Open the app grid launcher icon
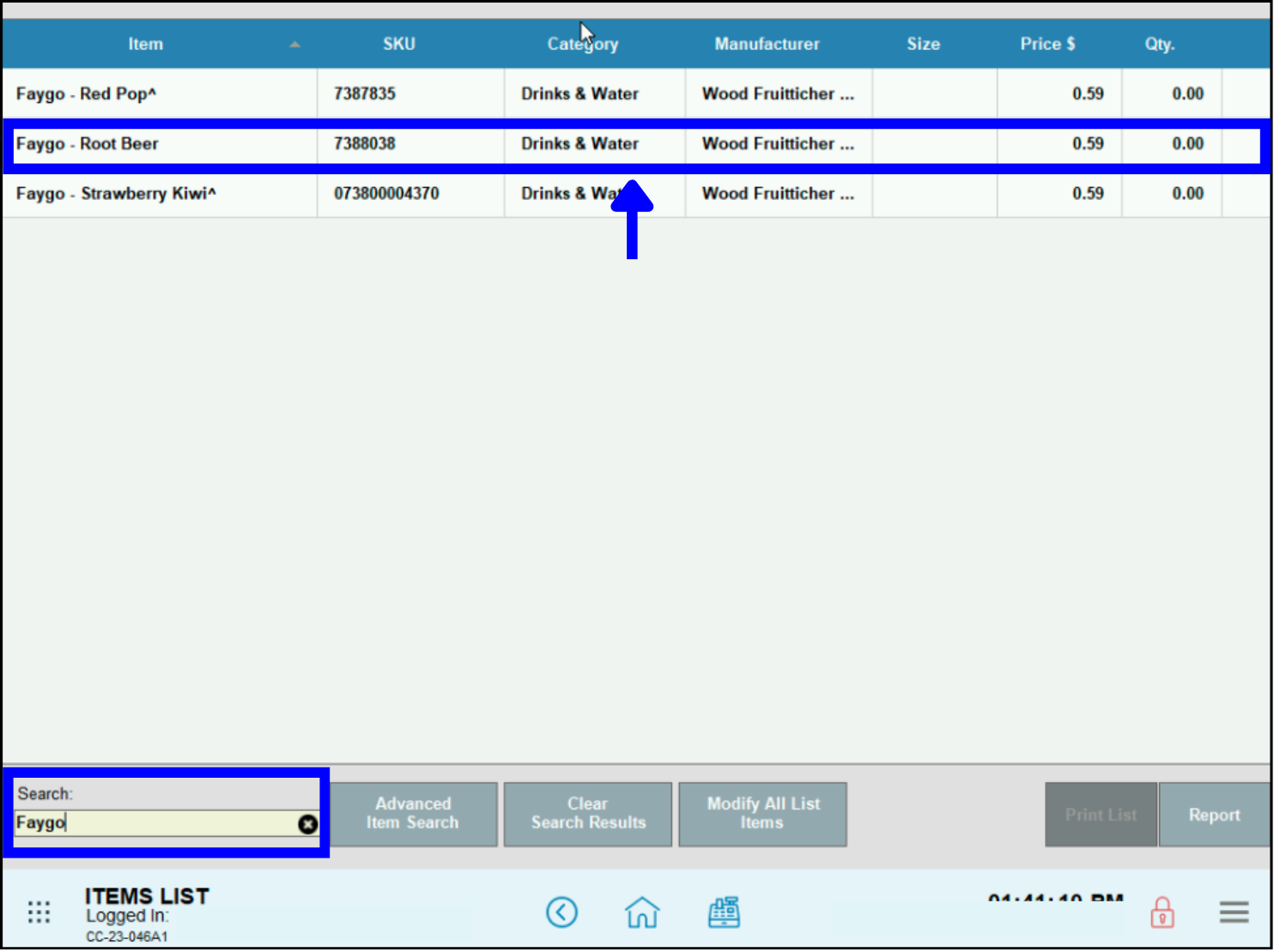The height and width of the screenshot is (952, 1274). pos(39,912)
